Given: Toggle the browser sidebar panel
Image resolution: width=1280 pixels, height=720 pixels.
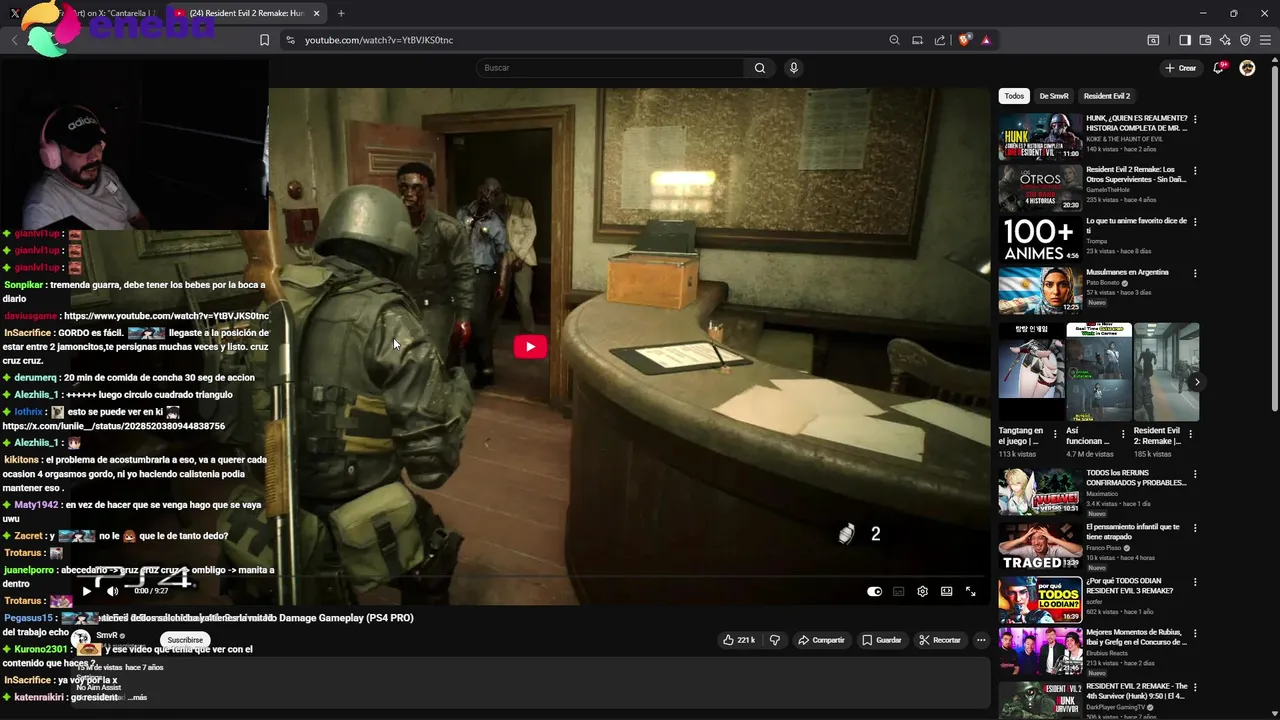Looking at the screenshot, I should pyautogui.click(x=1185, y=40).
